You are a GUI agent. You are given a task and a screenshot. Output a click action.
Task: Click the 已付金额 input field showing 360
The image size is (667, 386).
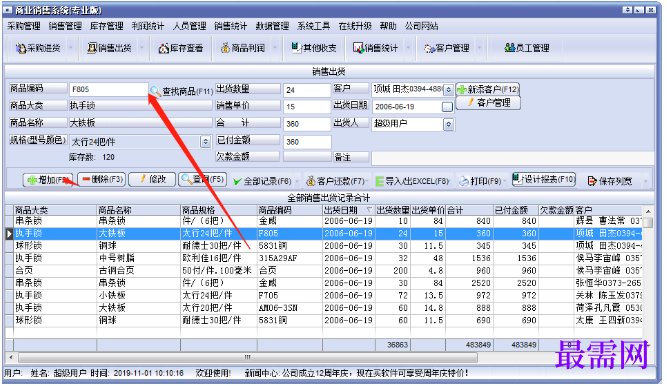[x=307, y=142]
